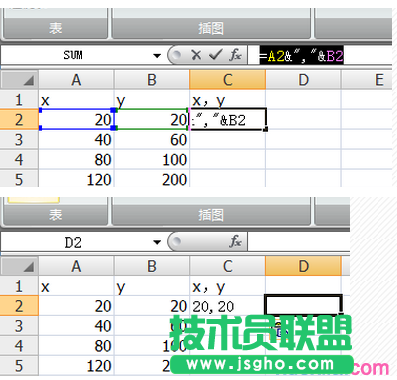Select row 3 header in the D2 sheet
The height and width of the screenshot is (380, 397).
pos(19,326)
